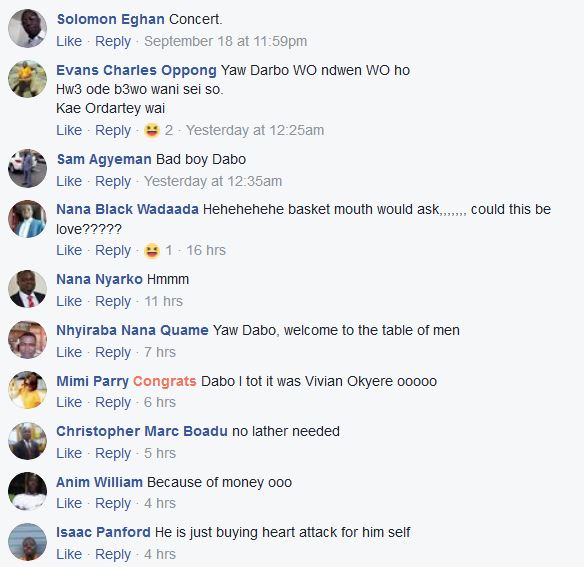Viewport: 584px width, 567px height.
Task: Open Mimi Parry's avatar thumbnail
Action: tap(28, 390)
